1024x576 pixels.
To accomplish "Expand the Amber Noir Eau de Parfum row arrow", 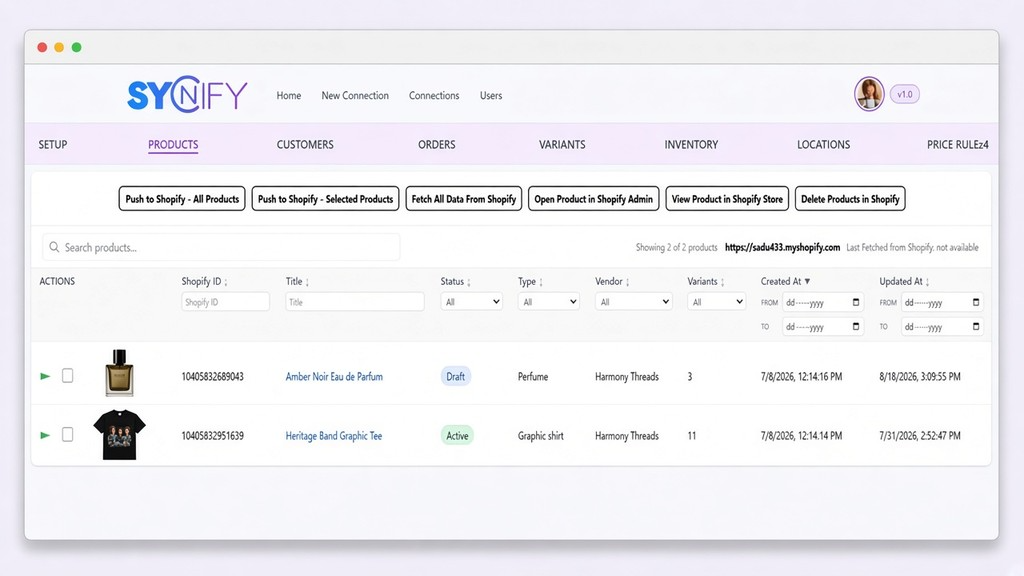I will click(x=45, y=376).
